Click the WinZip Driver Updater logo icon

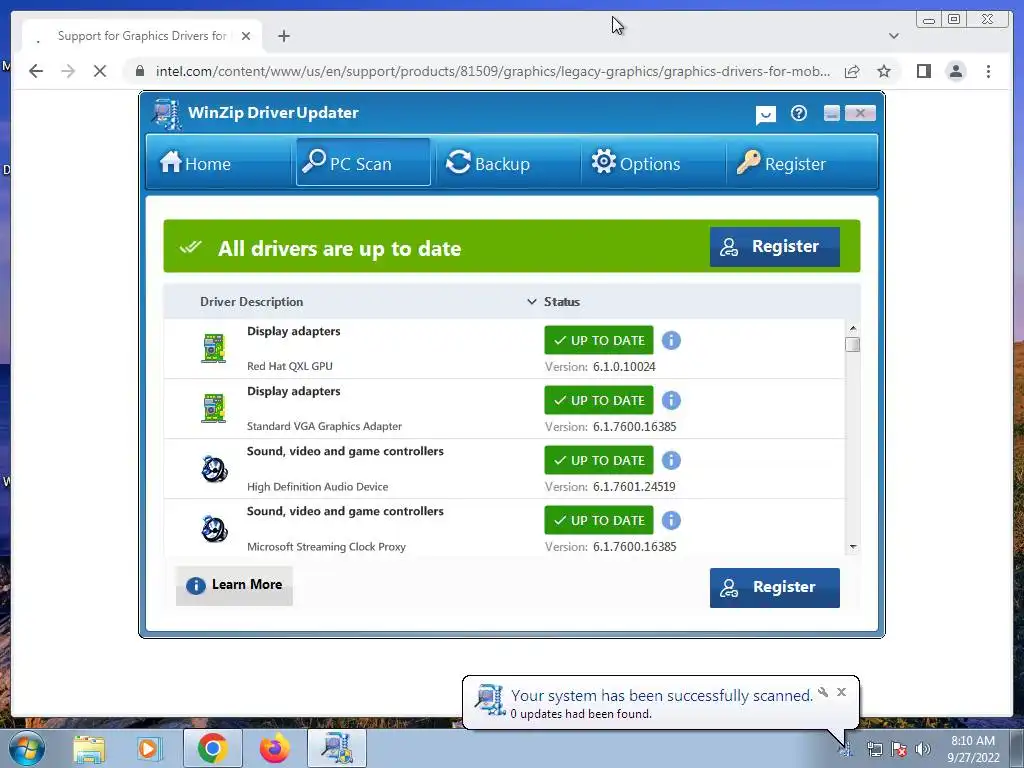tap(167, 114)
